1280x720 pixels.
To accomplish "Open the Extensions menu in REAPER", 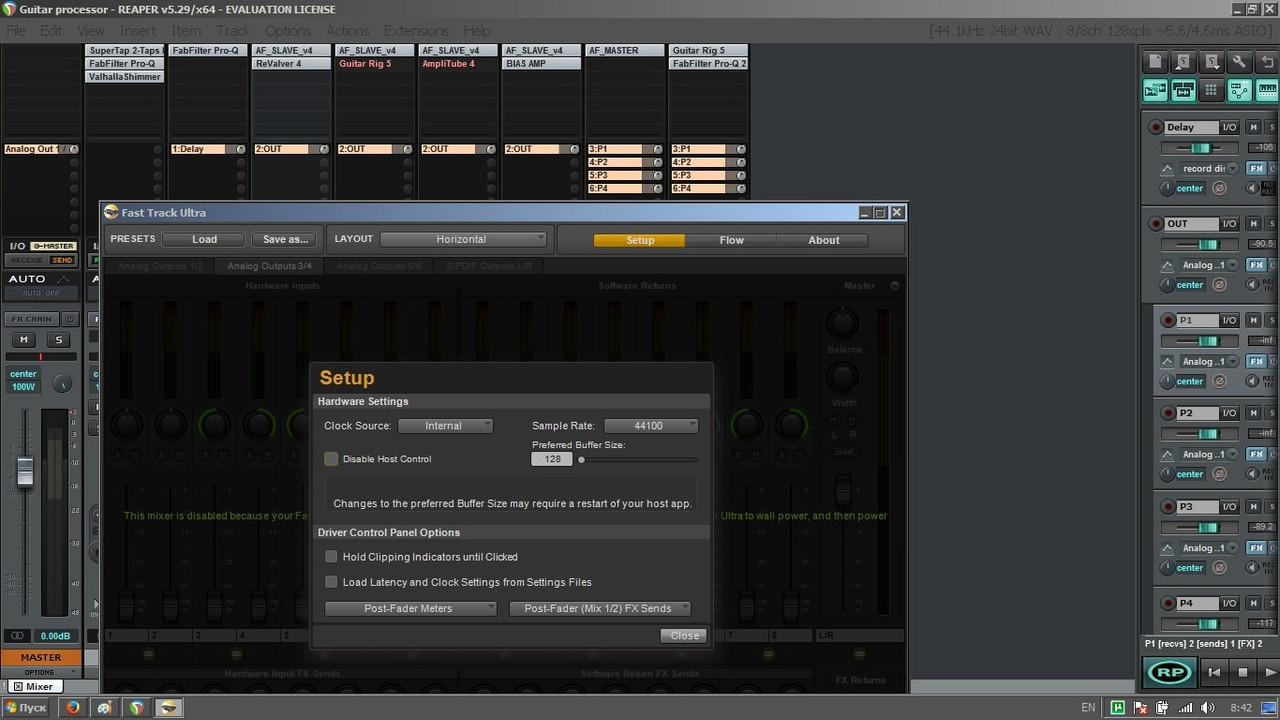I will pyautogui.click(x=416, y=31).
